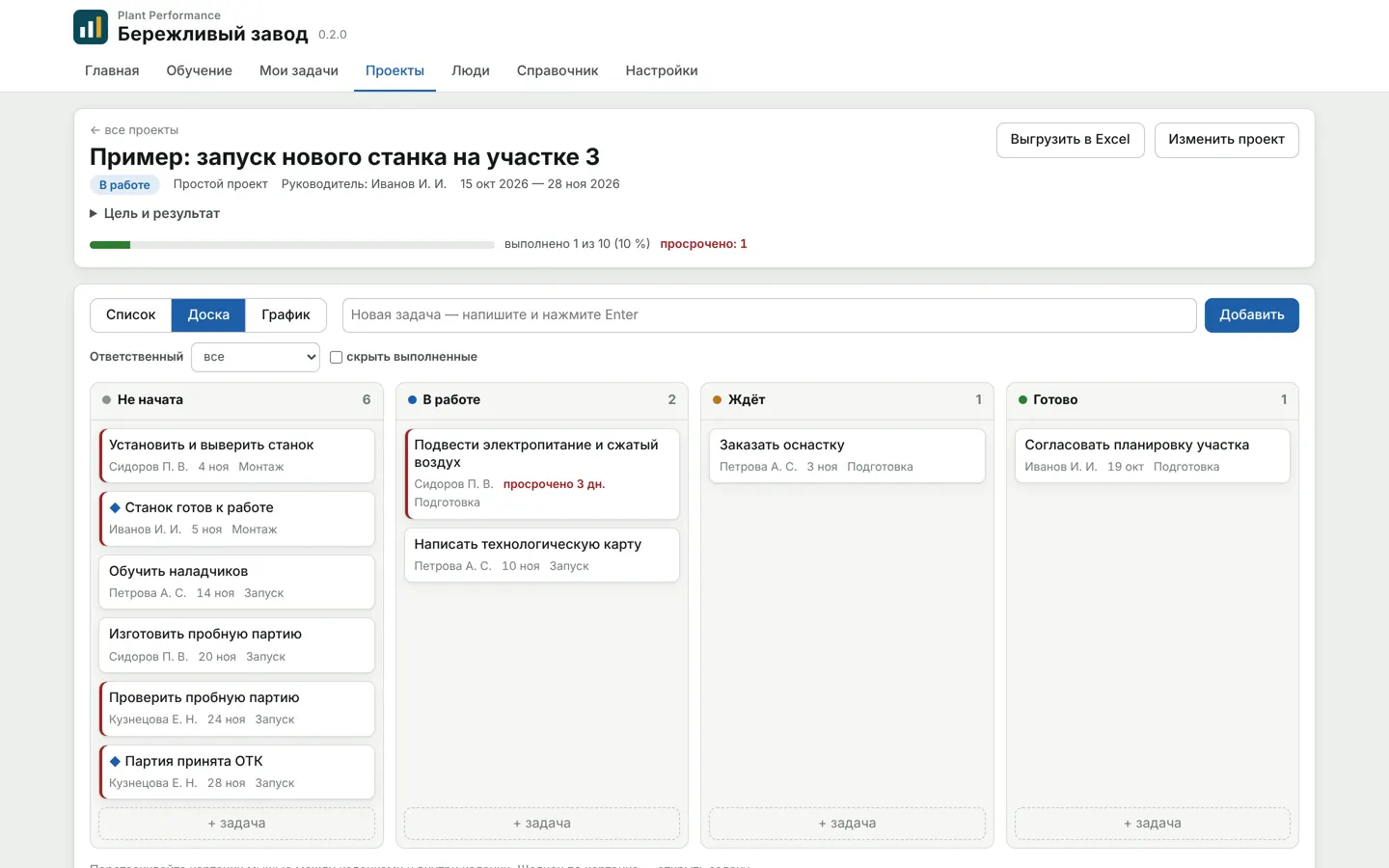Add a task in the Не начата column
The image size is (1389, 868).
[236, 824]
